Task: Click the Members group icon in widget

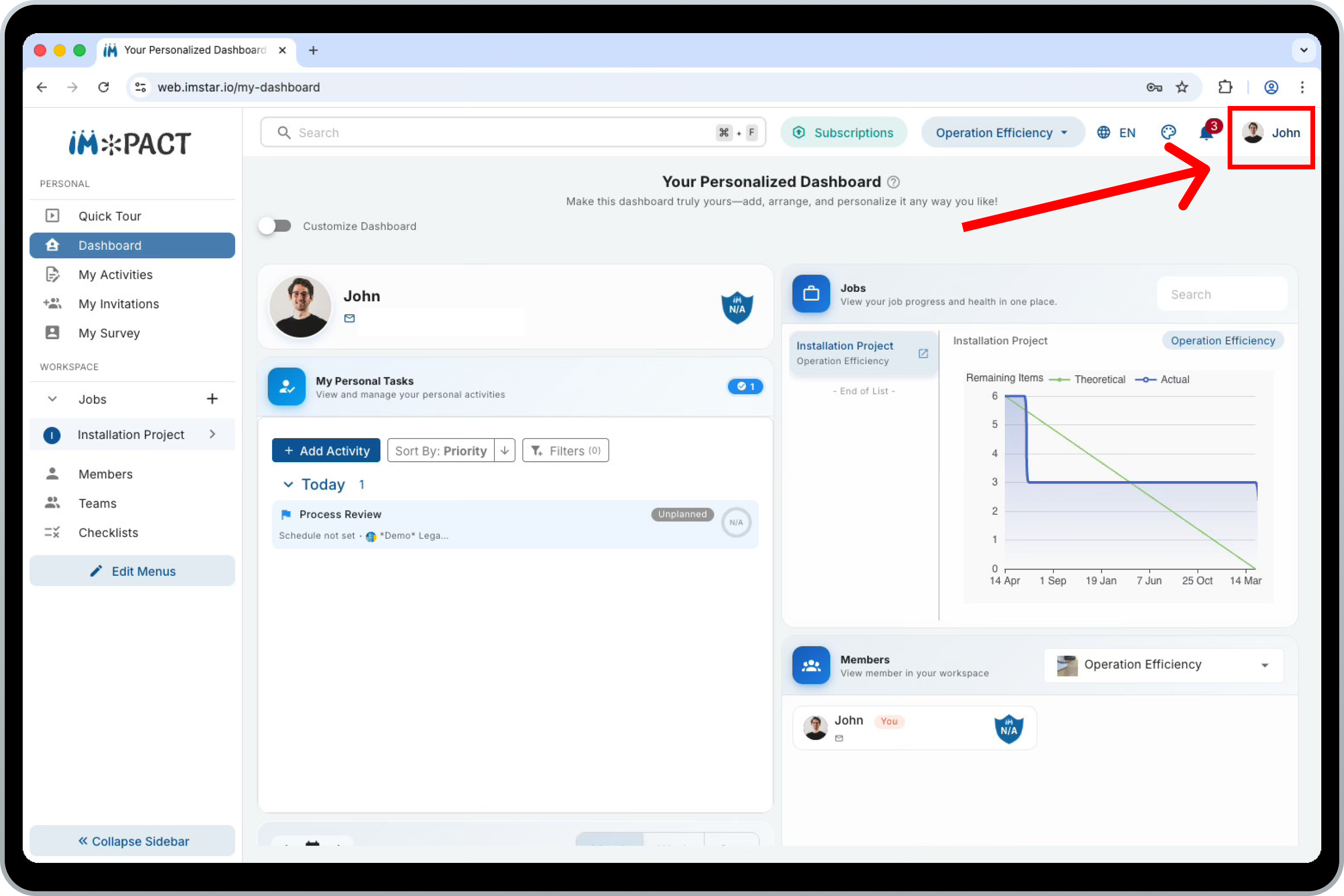Action: (x=811, y=665)
